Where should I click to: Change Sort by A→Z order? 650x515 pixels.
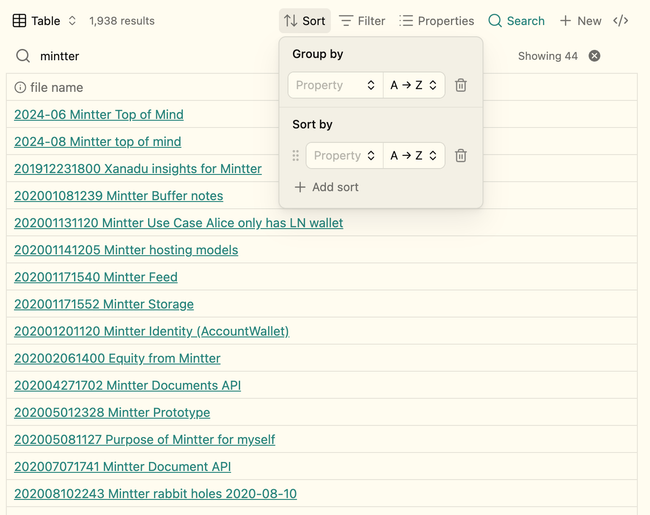414,155
